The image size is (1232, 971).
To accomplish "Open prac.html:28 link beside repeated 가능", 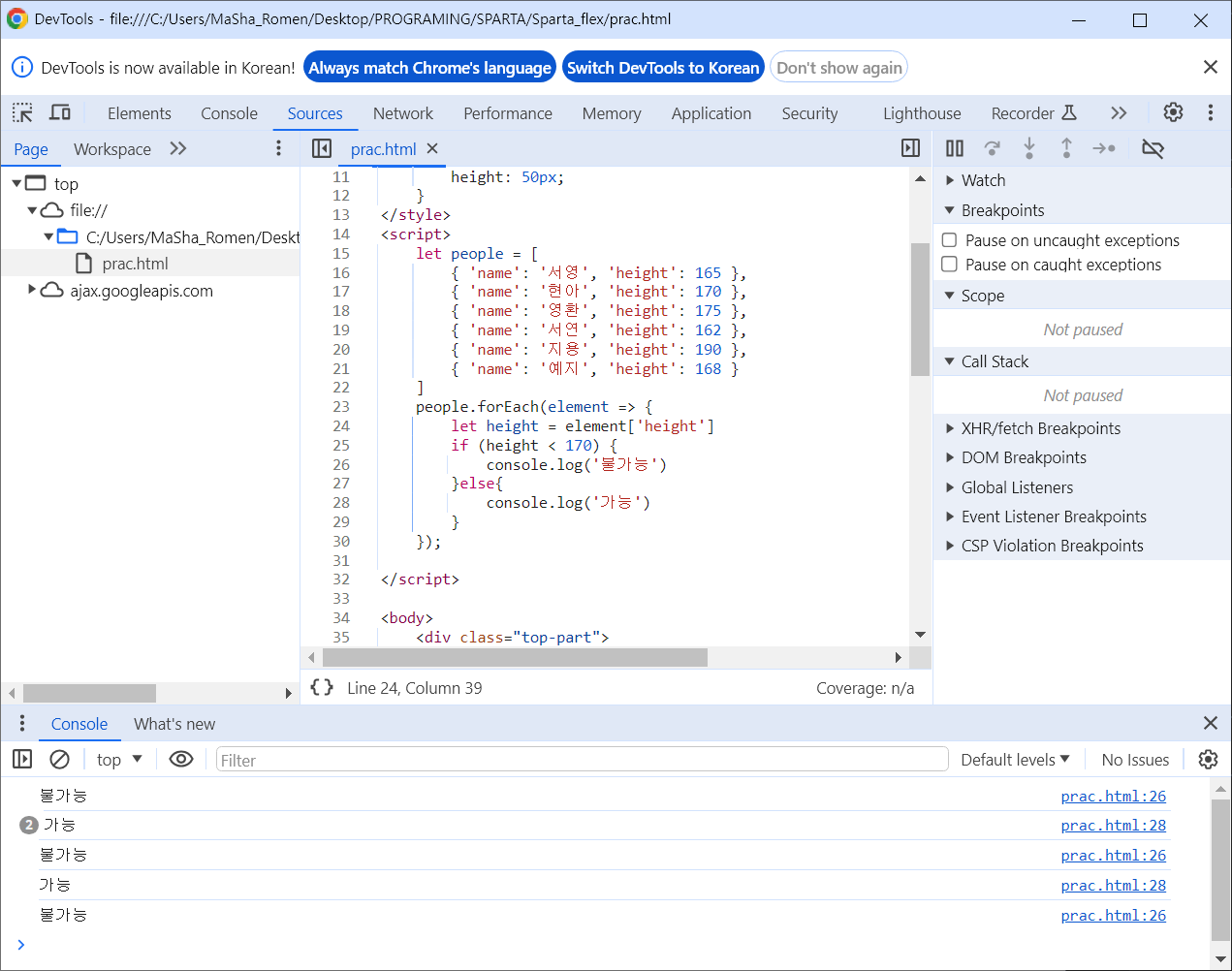I will [x=1113, y=825].
